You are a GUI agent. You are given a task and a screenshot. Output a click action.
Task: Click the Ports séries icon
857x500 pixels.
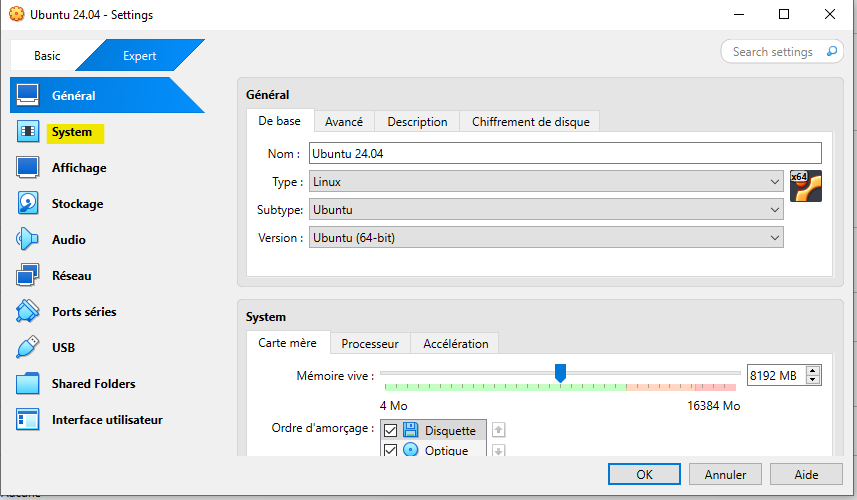tap(28, 312)
